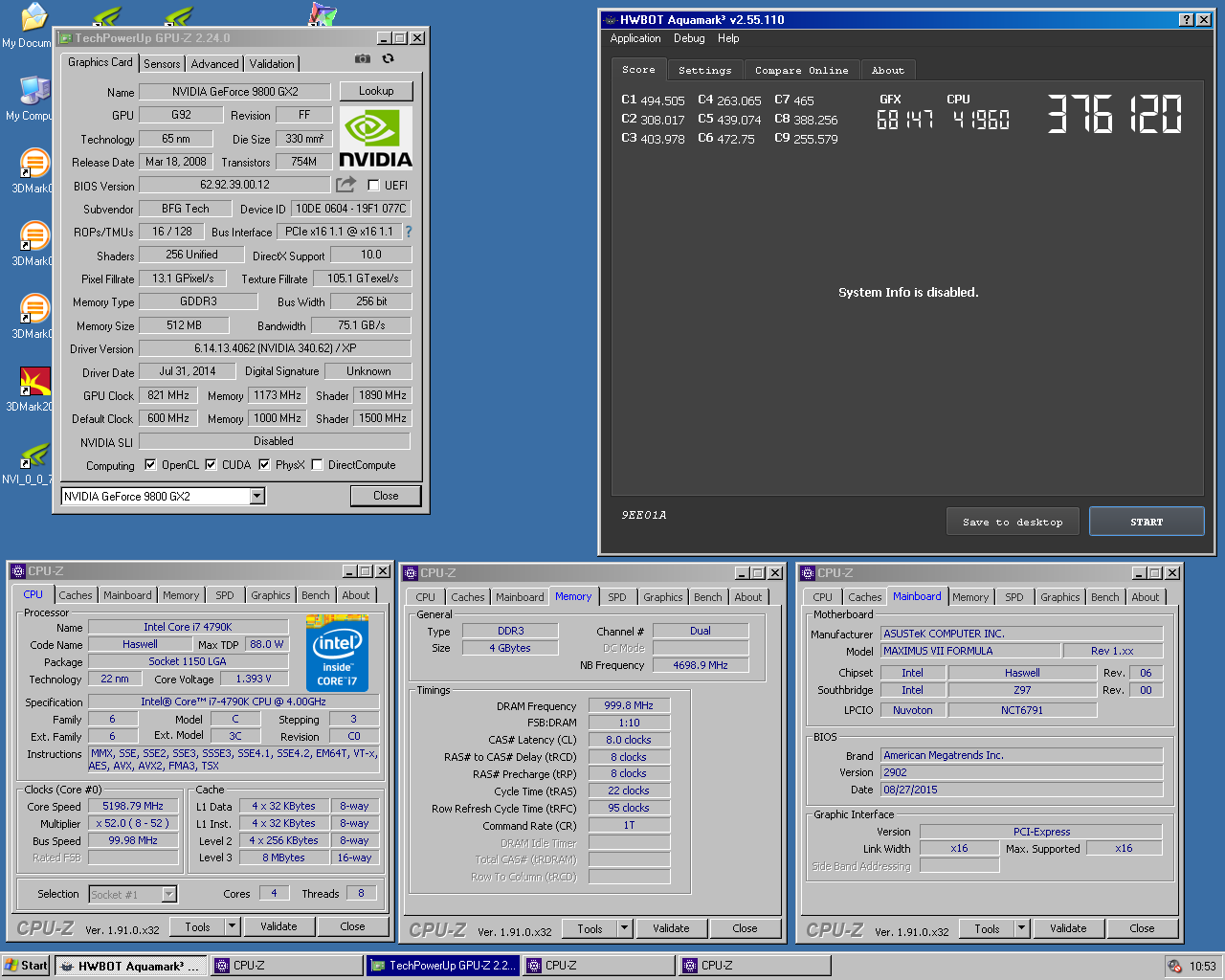Click the Lookup button in GPU-Z
Image resolution: width=1225 pixels, height=980 pixels.
376,91
